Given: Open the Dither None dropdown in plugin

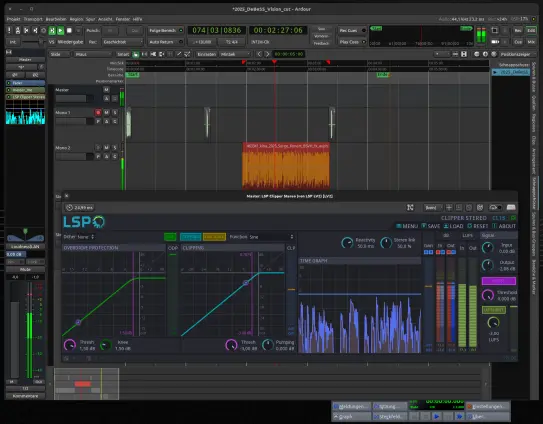Looking at the screenshot, I should coord(86,237).
